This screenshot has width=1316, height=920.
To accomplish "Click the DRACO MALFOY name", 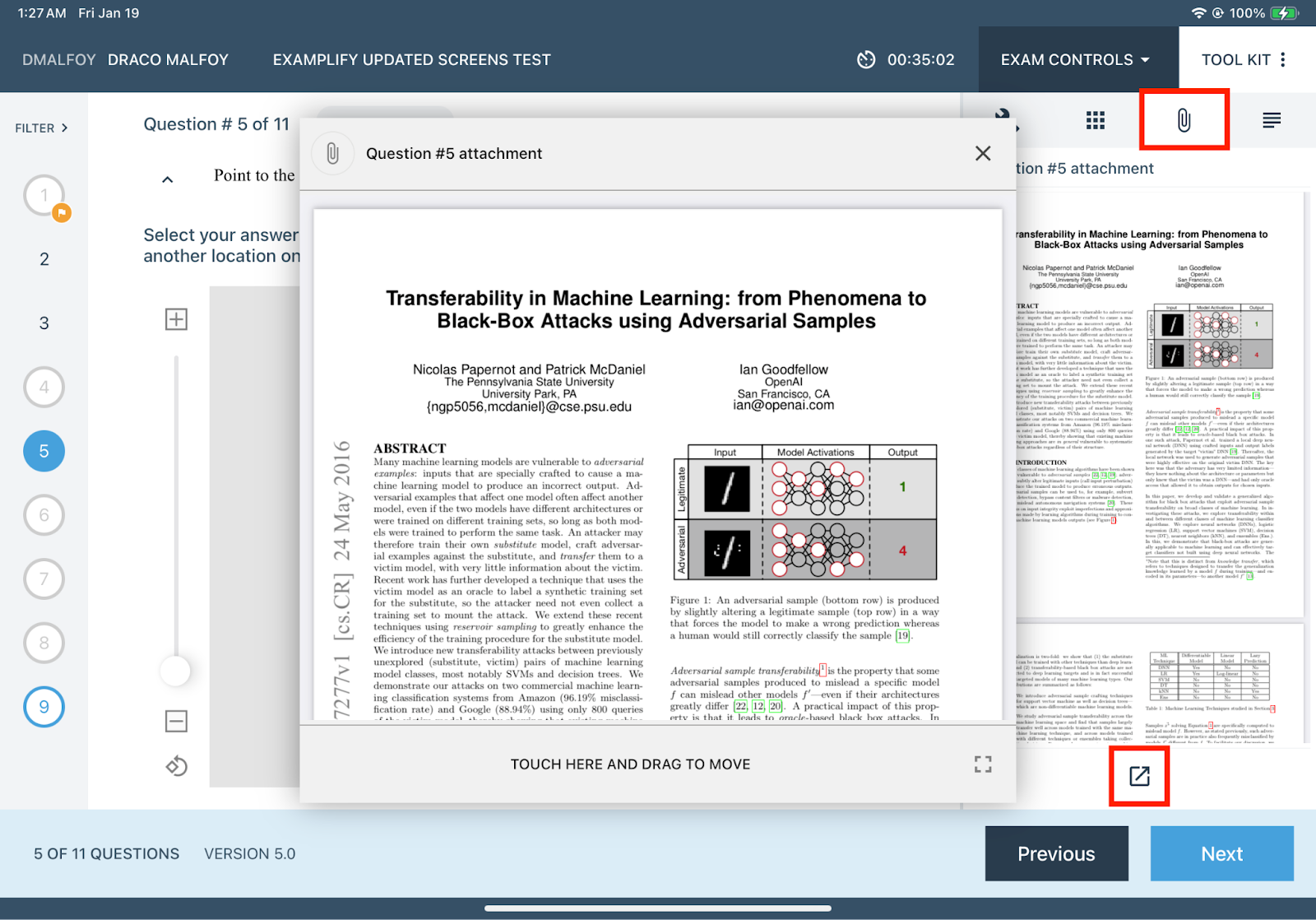I will click(x=168, y=60).
